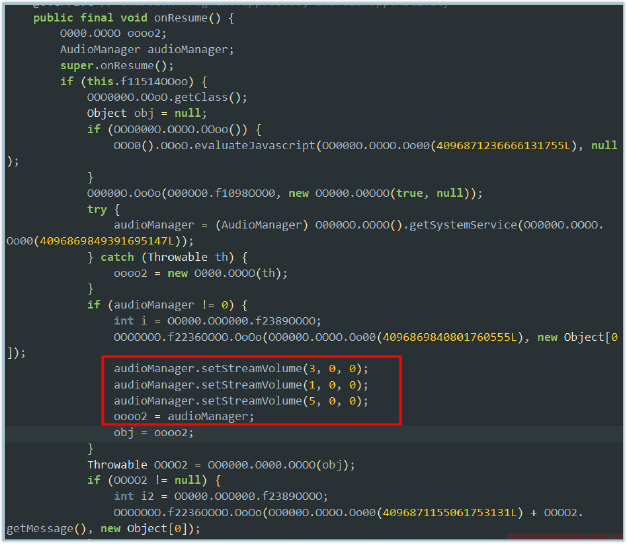The width and height of the screenshot is (627, 544).
Task: Click the int i variable declaration
Action: click(x=128, y=320)
